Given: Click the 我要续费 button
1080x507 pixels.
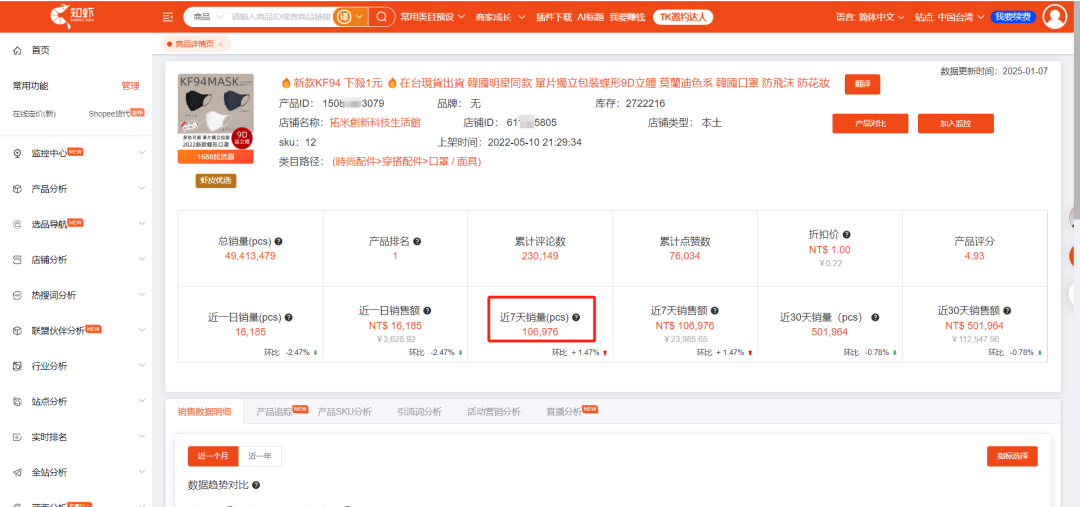Looking at the screenshot, I should click(x=1013, y=17).
